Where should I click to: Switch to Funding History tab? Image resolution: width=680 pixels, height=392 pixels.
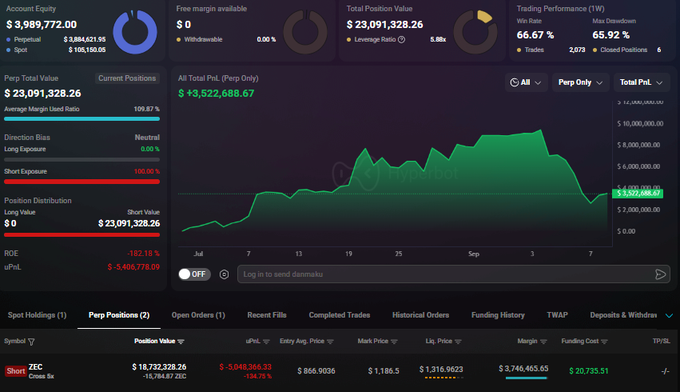coord(498,315)
